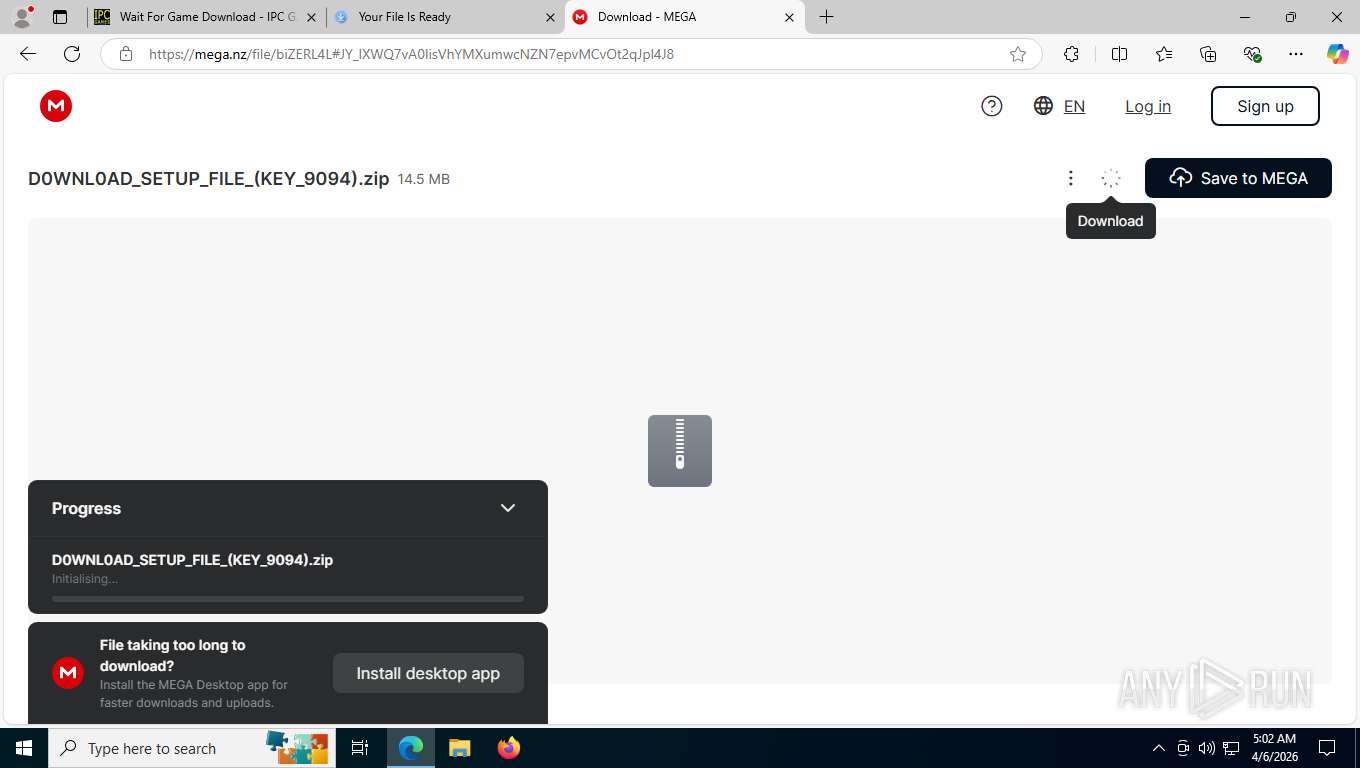Open the Copilot icon
The image size is (1360, 768).
pos(1338,54)
